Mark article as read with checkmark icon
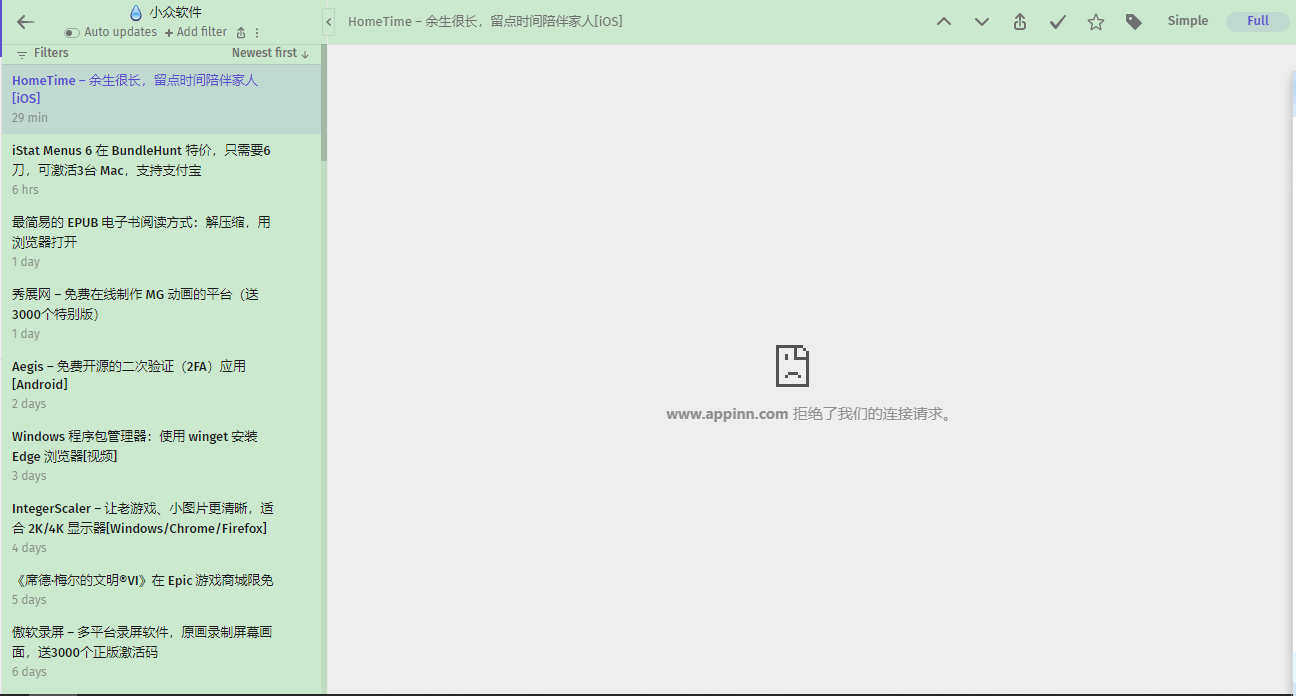 coord(1057,22)
